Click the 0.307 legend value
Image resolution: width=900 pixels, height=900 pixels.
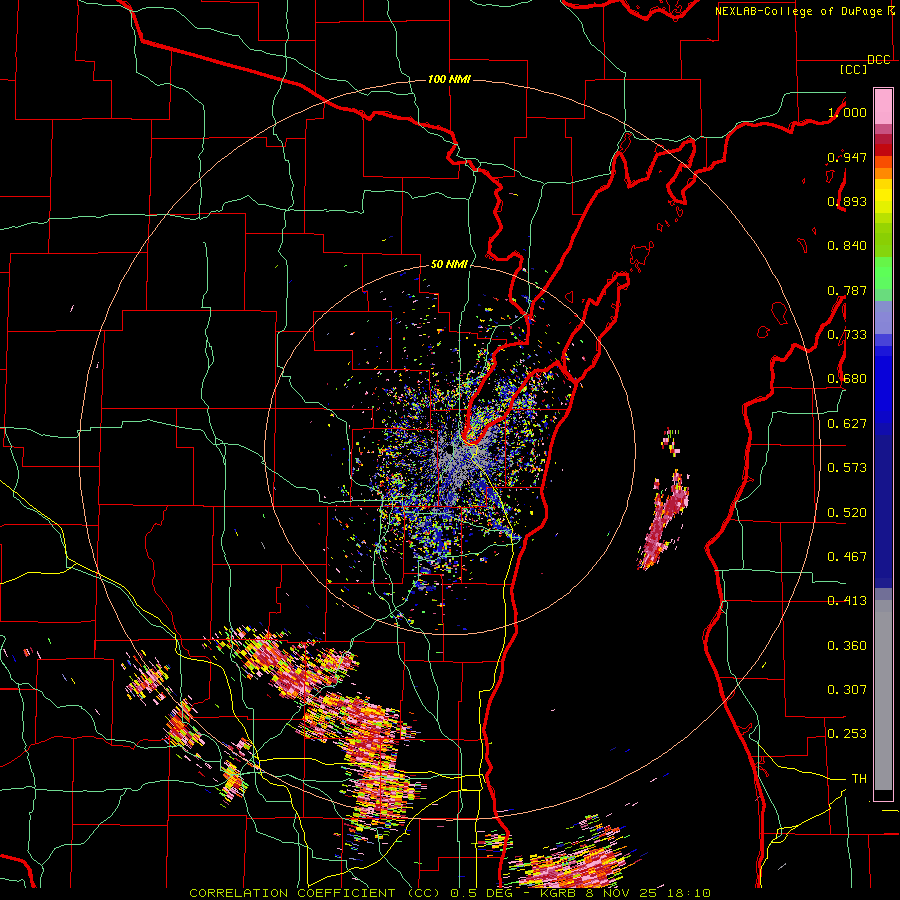click(x=847, y=689)
